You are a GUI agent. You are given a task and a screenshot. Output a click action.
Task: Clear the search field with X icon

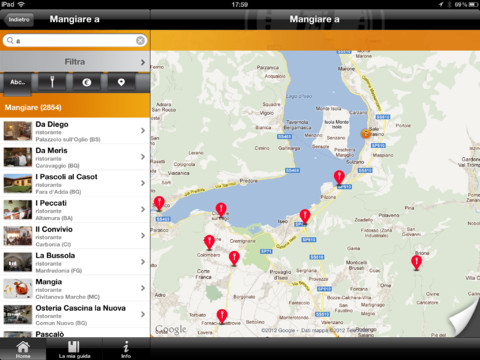(140, 40)
